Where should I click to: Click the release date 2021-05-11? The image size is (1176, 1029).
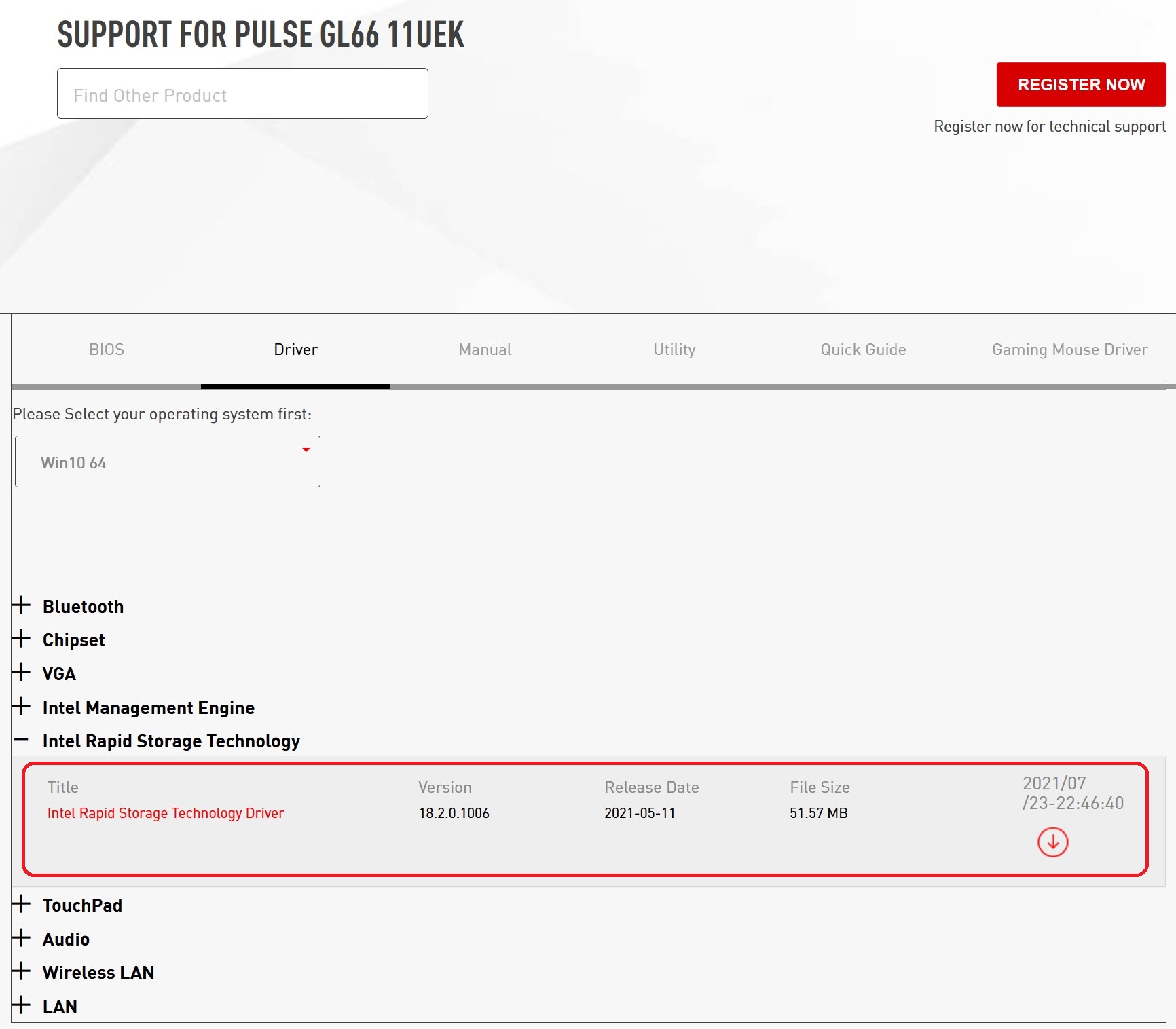point(640,813)
